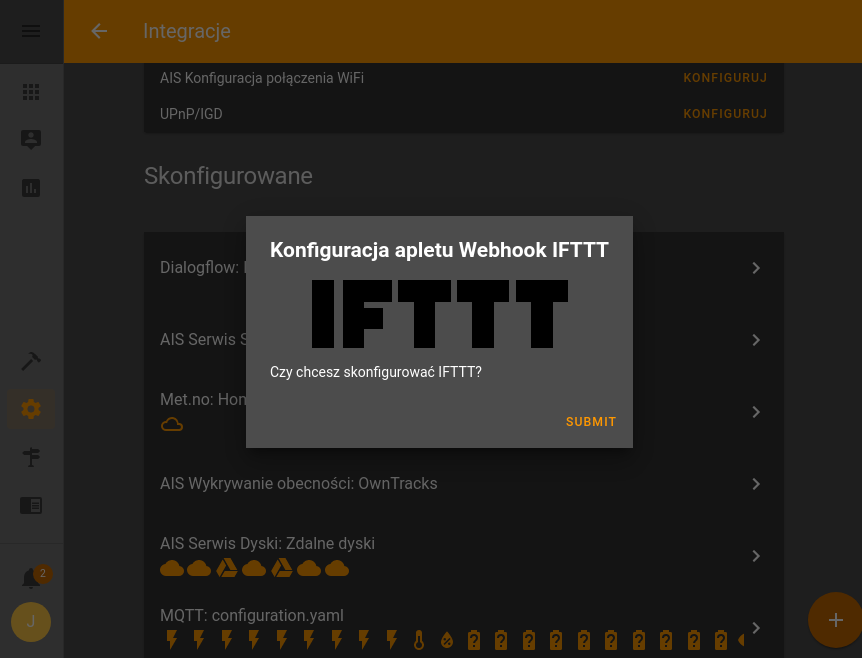
Task: Click text 'Czy chcesz skonfigurować IFTTT?'
Action: coord(375,372)
